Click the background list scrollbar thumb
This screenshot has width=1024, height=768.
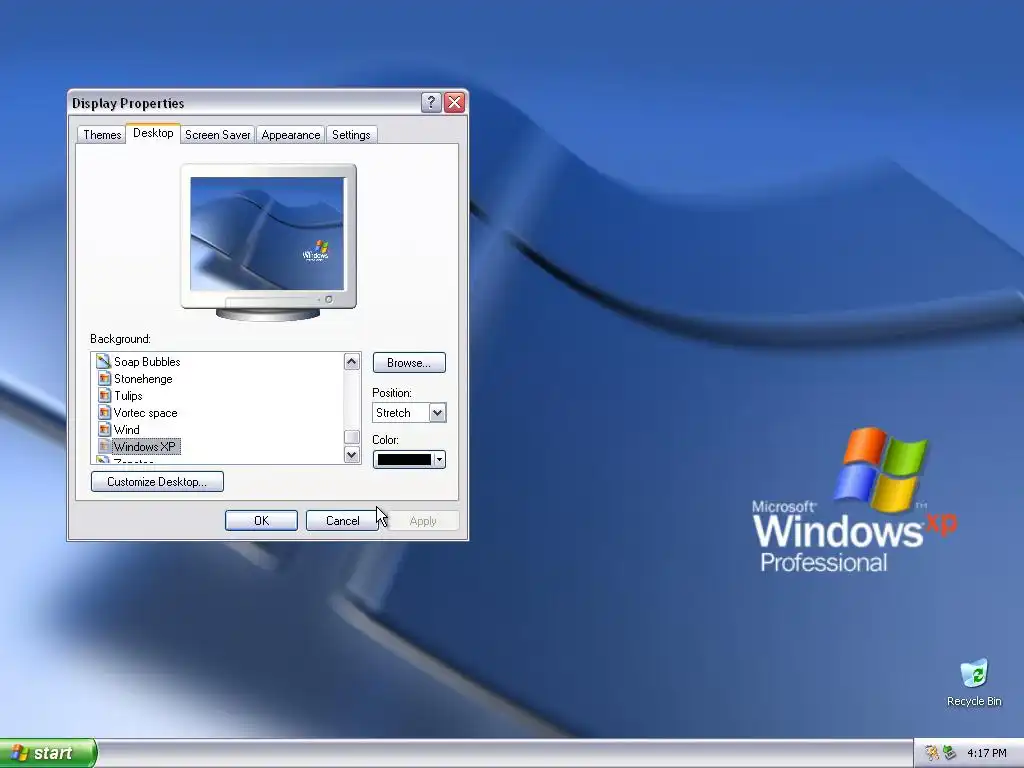(x=352, y=437)
